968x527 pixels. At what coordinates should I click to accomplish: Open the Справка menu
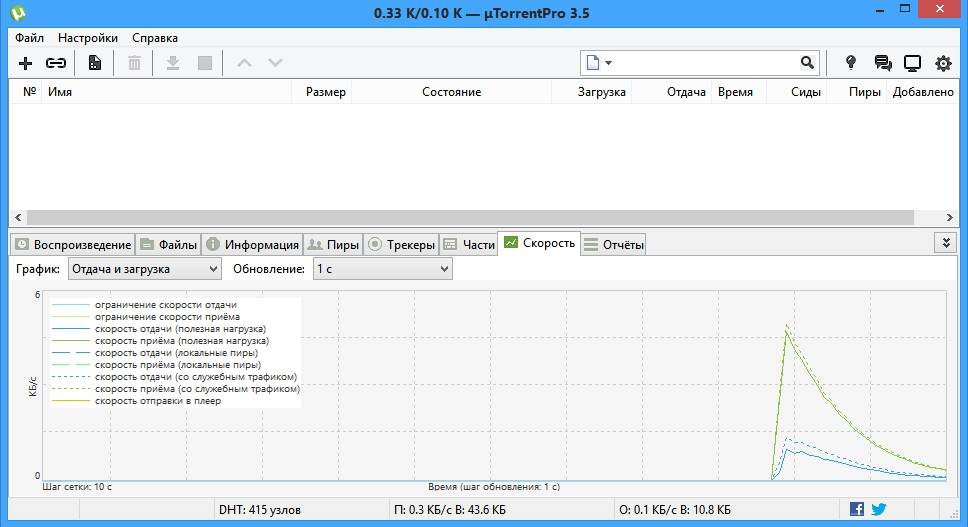pos(155,38)
